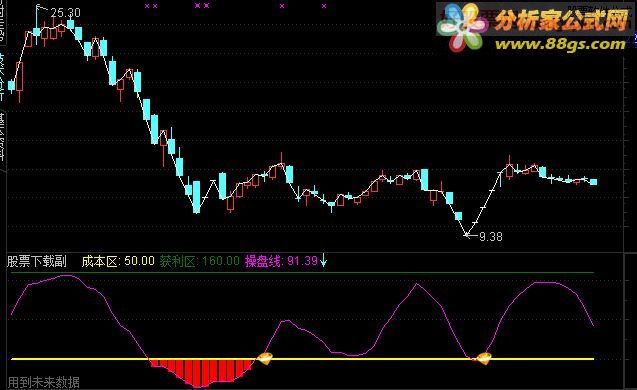
Task: Select the last cyan candlestick on the right
Action: click(594, 182)
